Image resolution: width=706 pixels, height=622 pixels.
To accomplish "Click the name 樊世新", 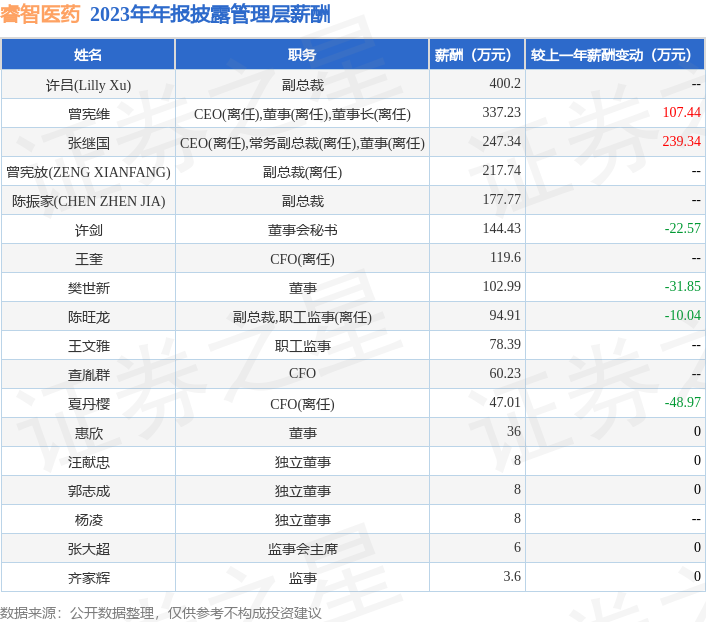I will (x=88, y=288).
